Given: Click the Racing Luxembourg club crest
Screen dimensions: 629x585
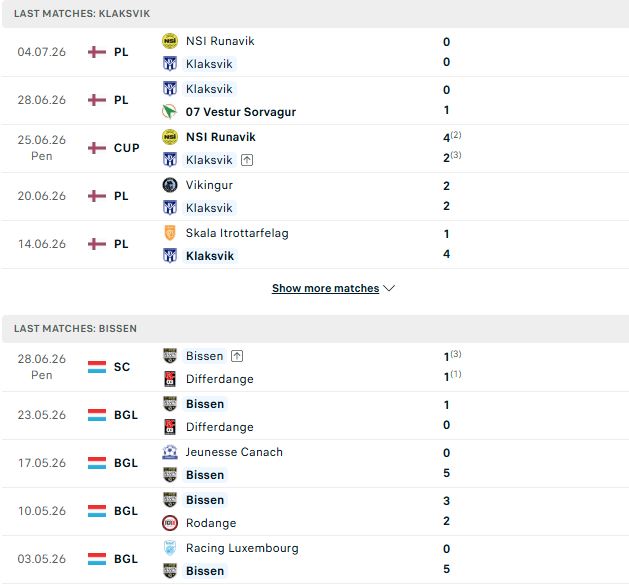Looking at the screenshot, I should pyautogui.click(x=170, y=548).
